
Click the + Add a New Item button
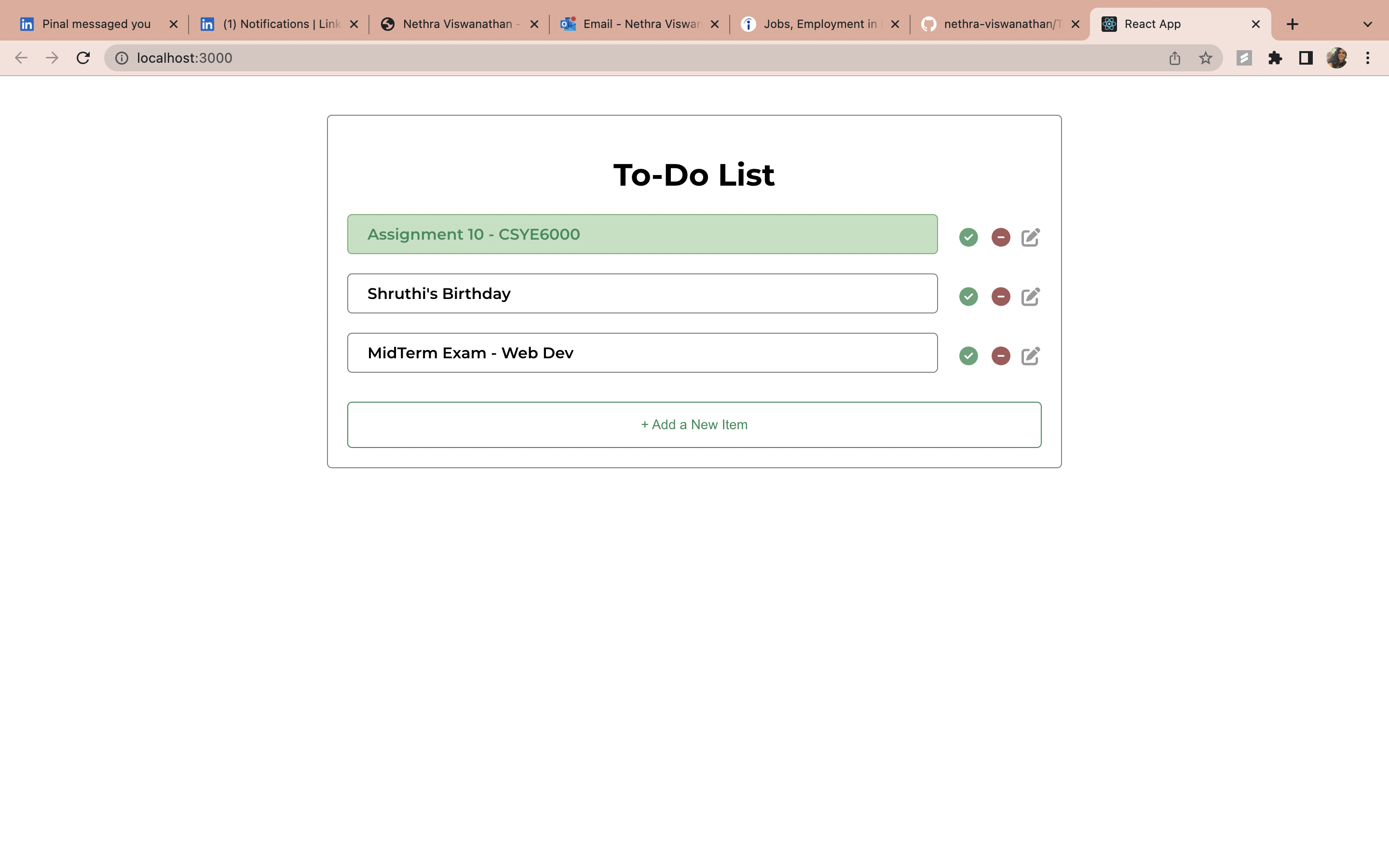pos(694,425)
